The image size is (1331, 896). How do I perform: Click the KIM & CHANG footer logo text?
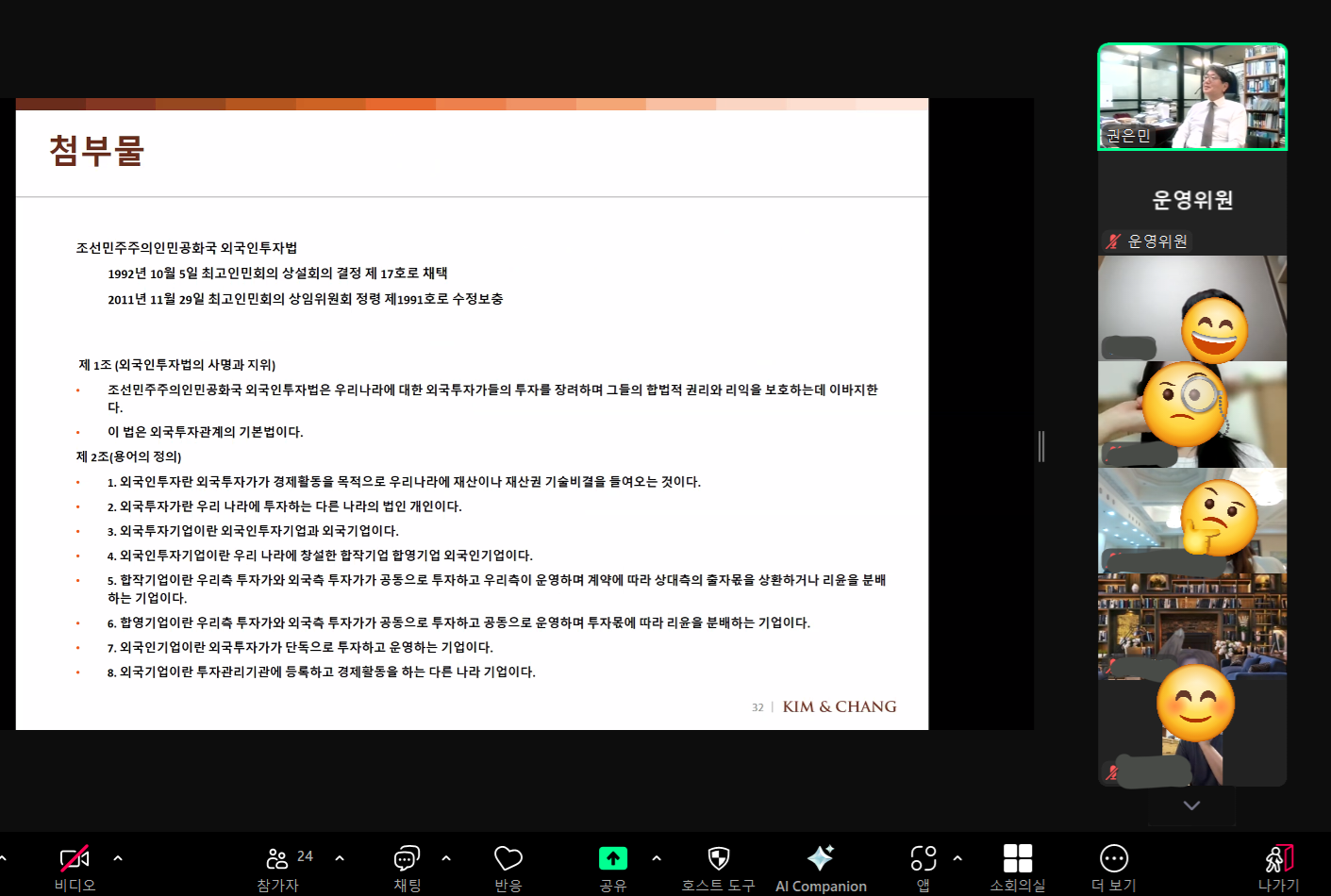(840, 706)
